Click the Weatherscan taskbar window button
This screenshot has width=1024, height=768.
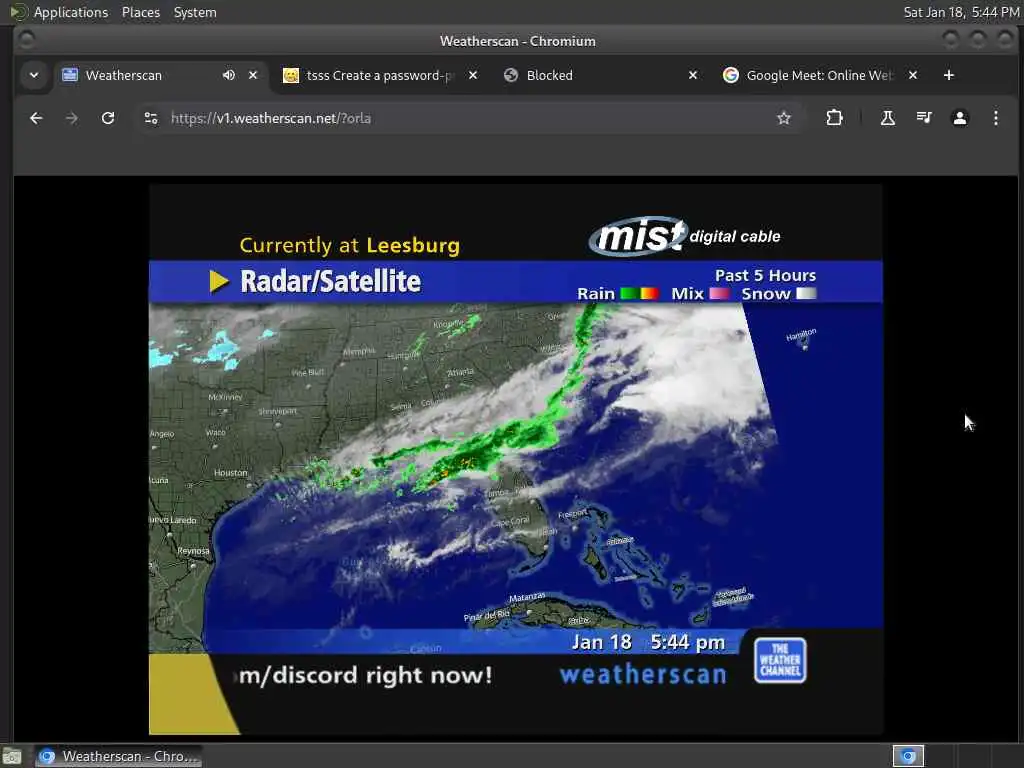[118, 756]
